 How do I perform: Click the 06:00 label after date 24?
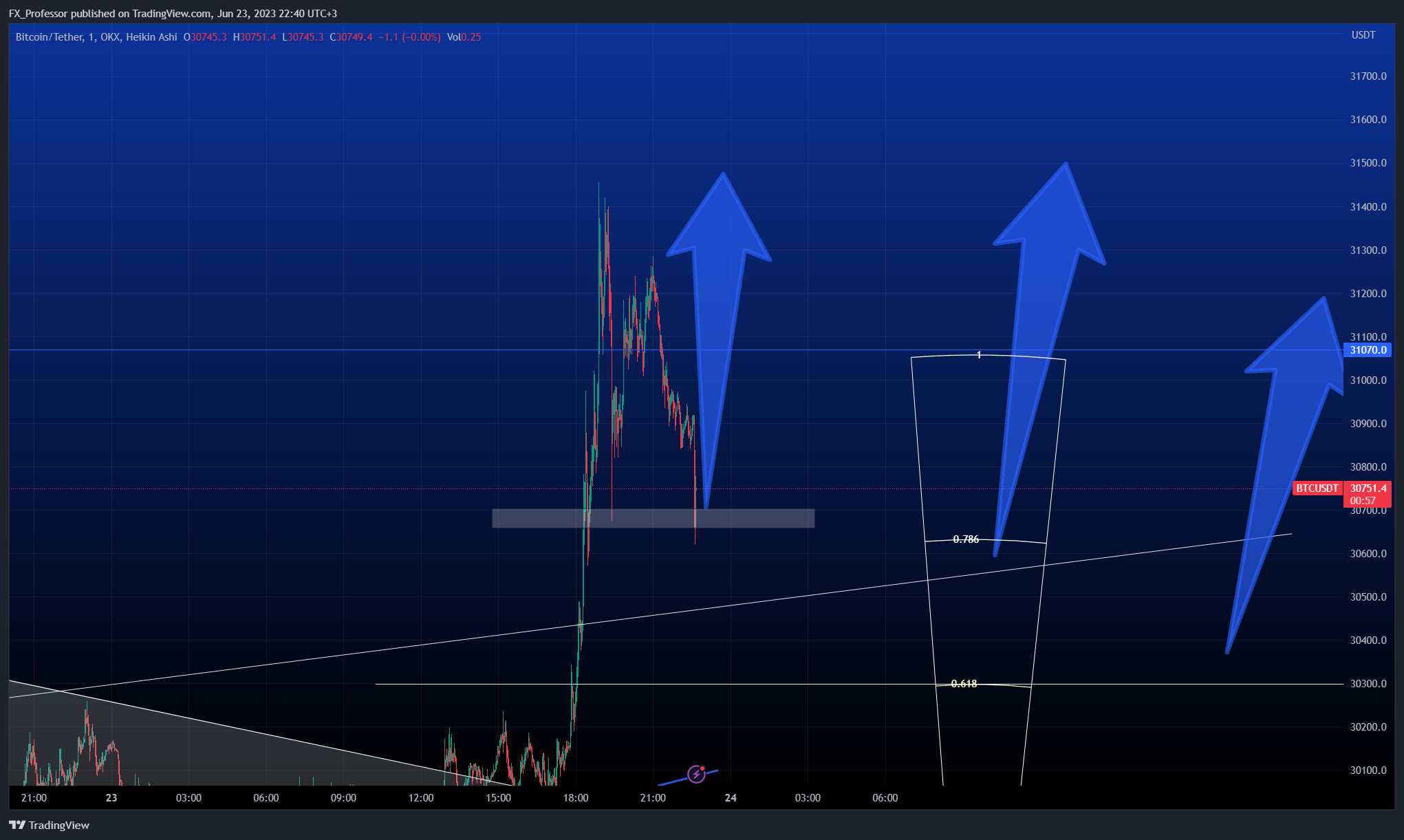885,798
